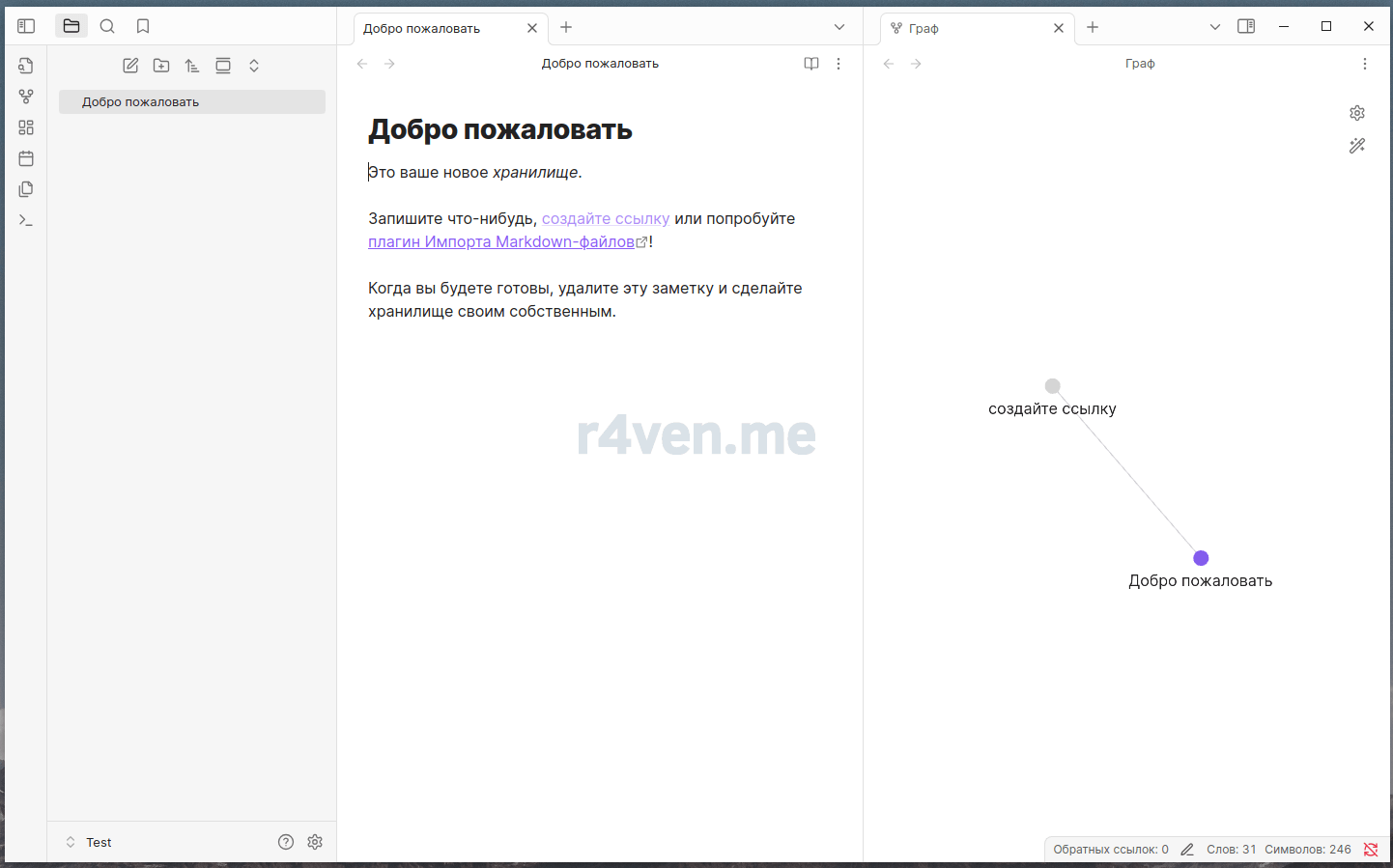Navigate forward in graph pane
The height and width of the screenshot is (868, 1393).
pyautogui.click(x=916, y=64)
